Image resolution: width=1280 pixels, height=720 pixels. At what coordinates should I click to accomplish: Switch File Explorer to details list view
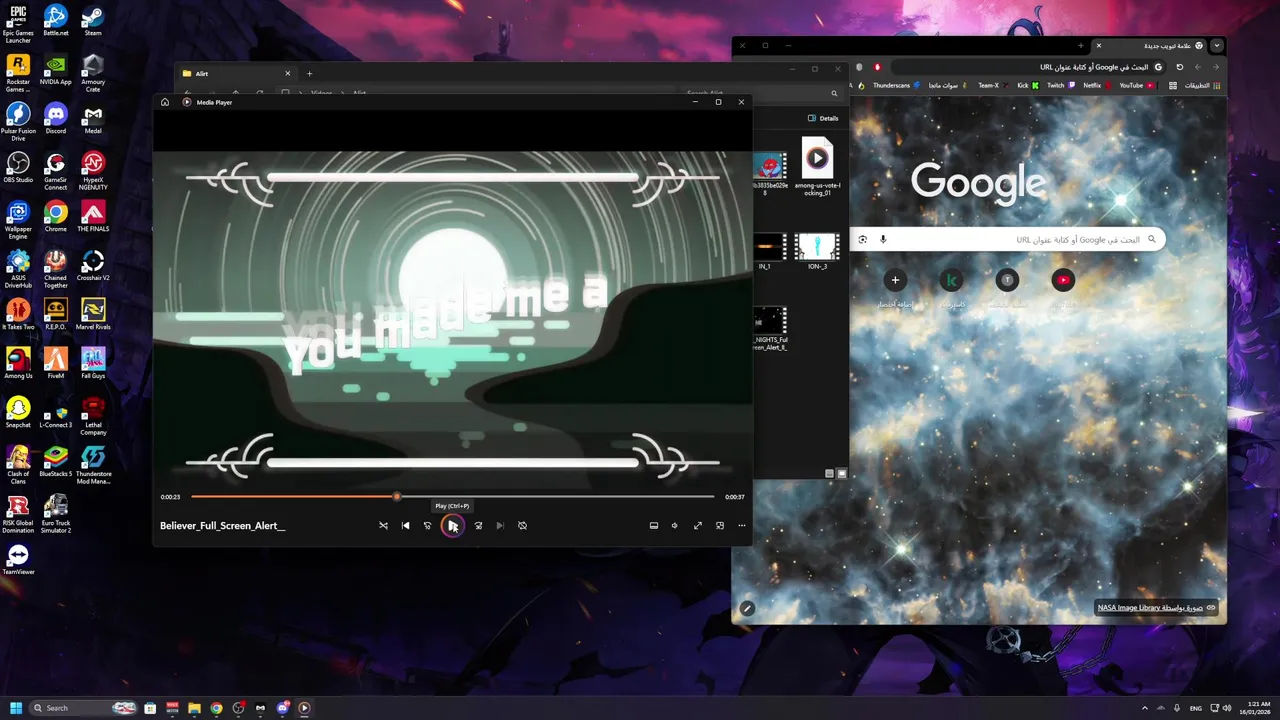point(829,473)
